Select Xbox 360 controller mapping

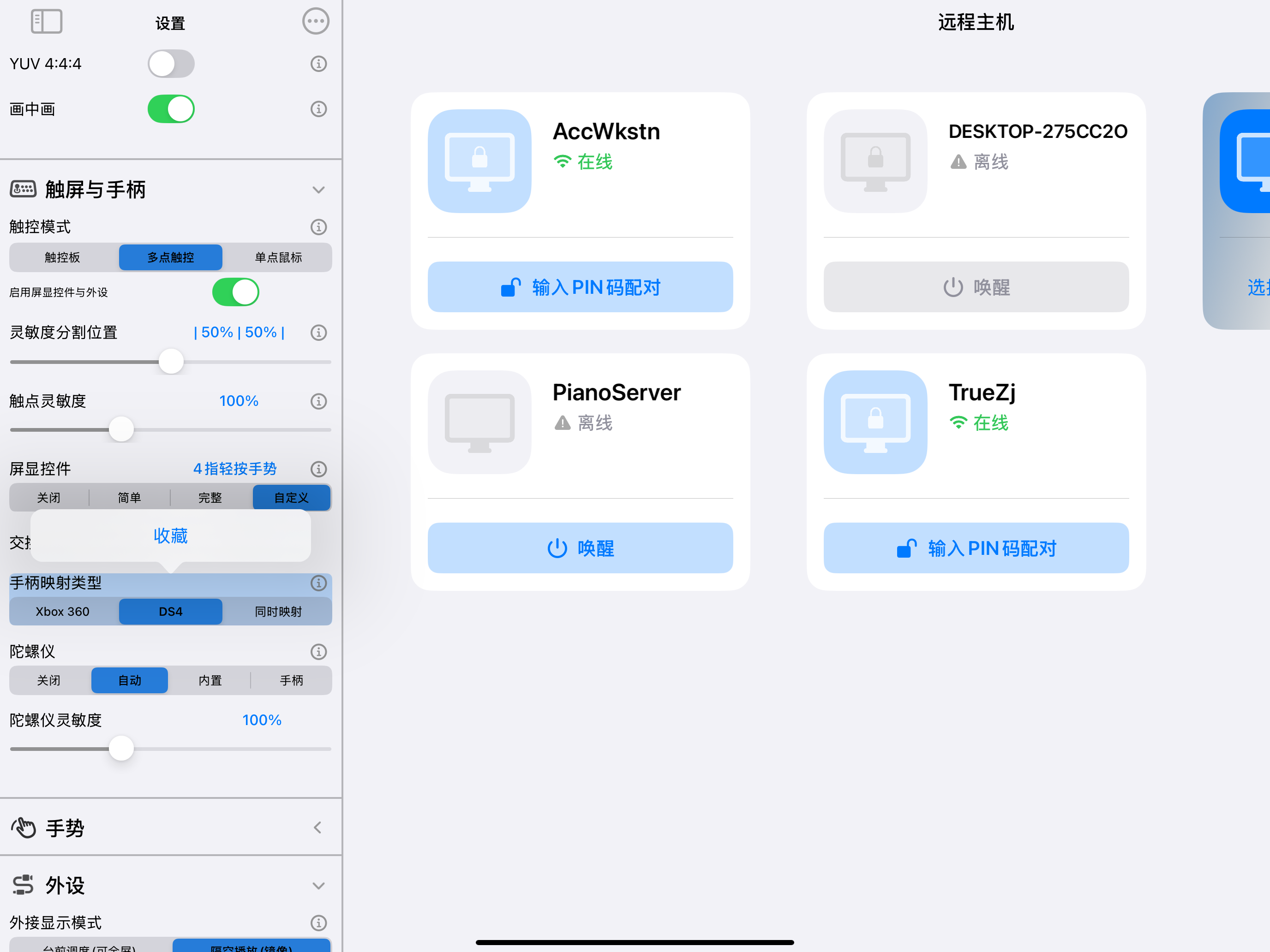pos(63,612)
